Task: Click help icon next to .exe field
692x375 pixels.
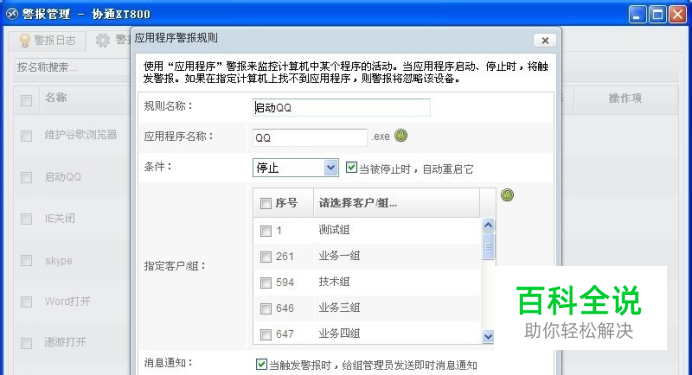Action: pos(401,135)
